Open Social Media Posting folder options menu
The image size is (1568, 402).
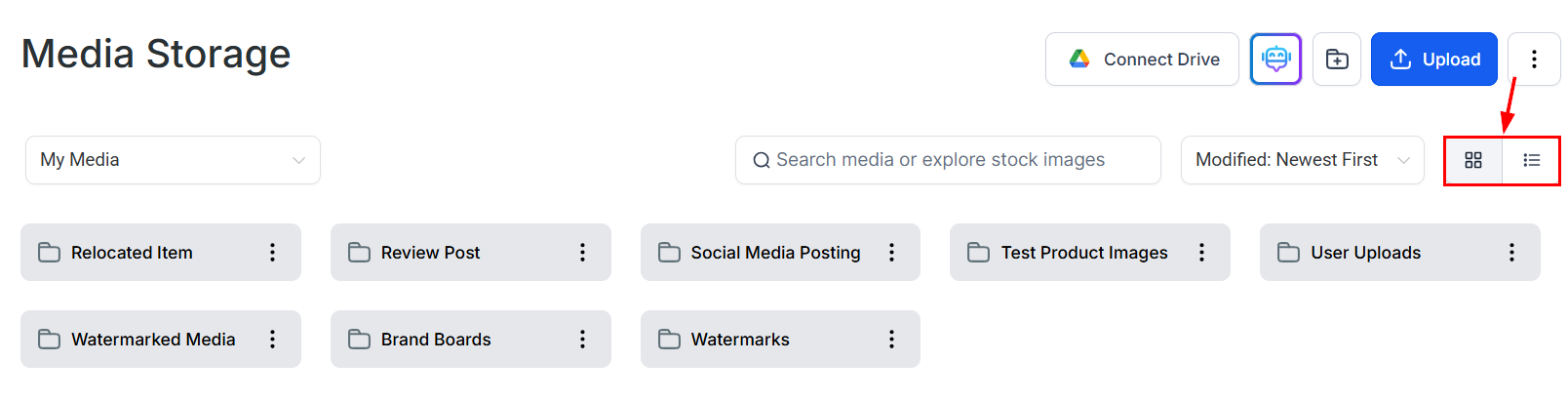tap(891, 253)
